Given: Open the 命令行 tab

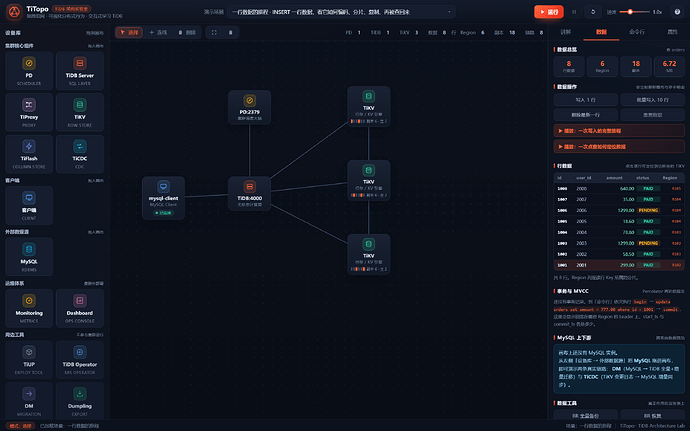Looking at the screenshot, I should pyautogui.click(x=637, y=32).
